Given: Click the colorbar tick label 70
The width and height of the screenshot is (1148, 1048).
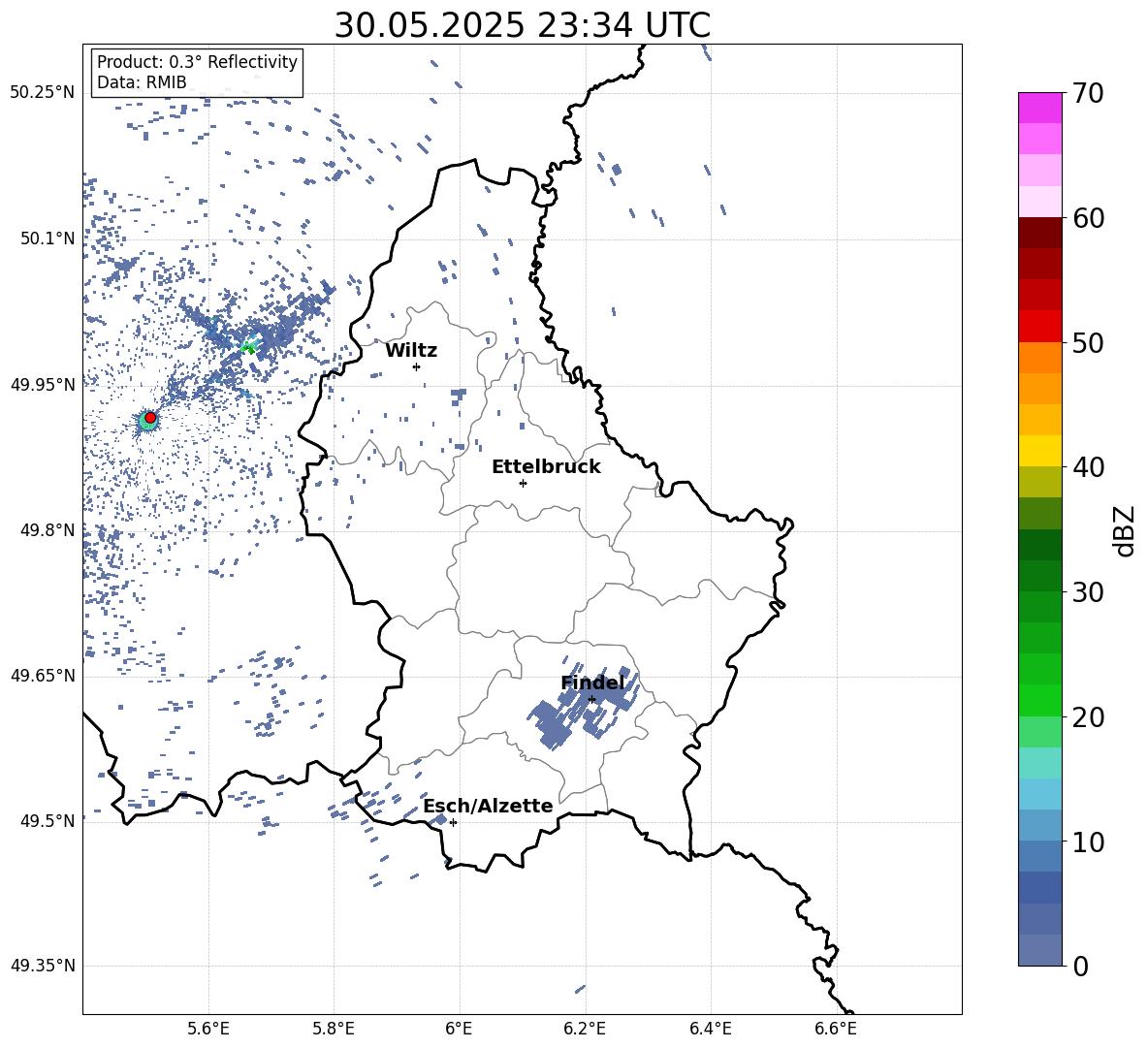Looking at the screenshot, I should 1088,93.
